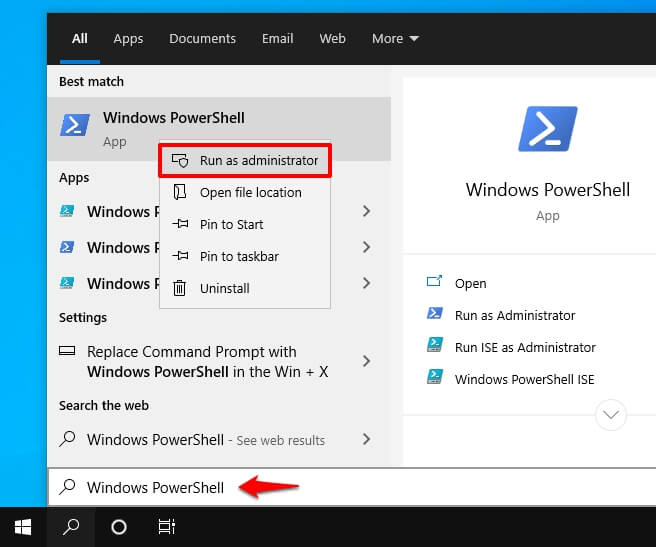
Task: Click the Search the web heading
Action: [104, 406]
